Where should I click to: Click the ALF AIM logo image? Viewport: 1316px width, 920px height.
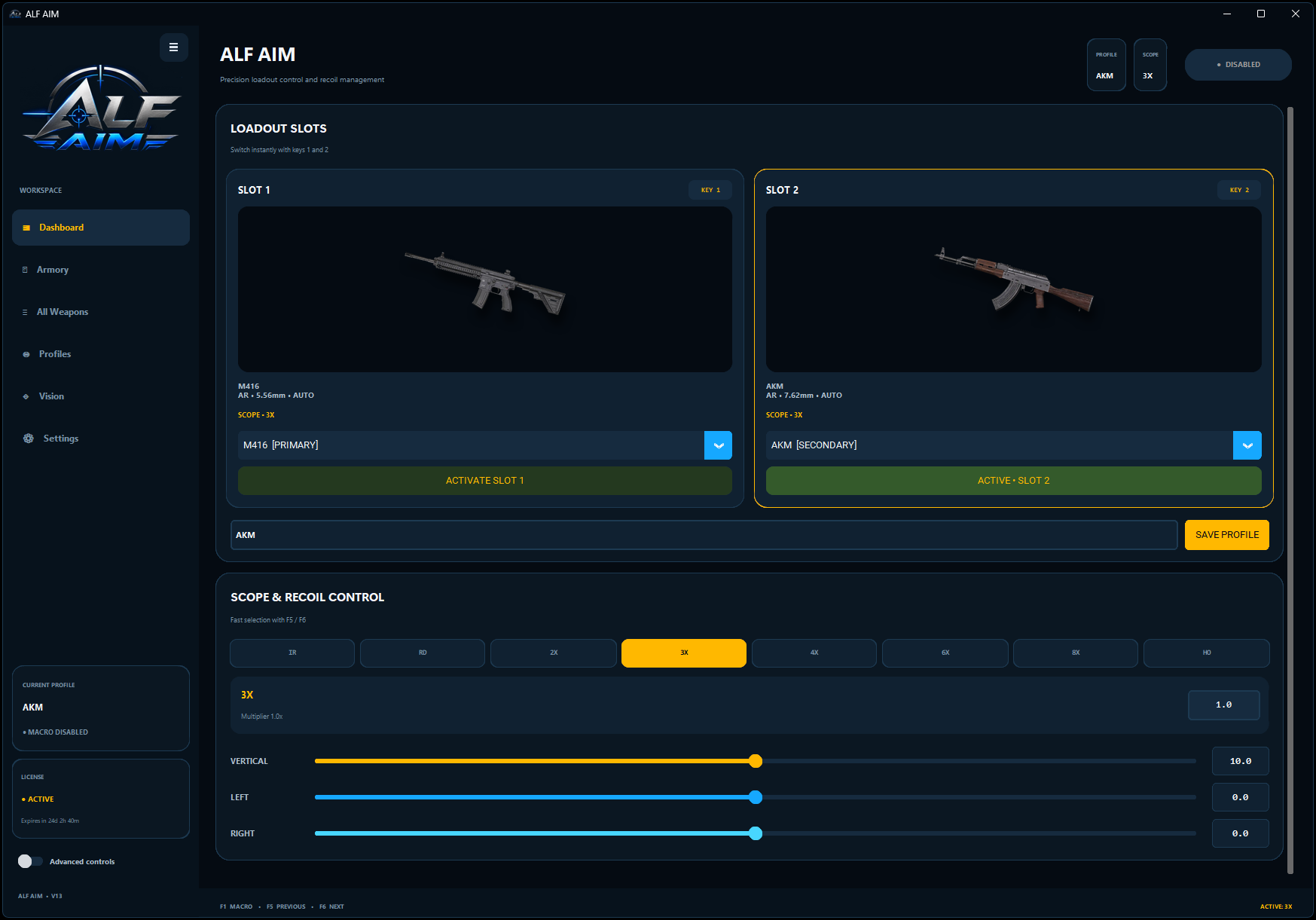[x=101, y=109]
